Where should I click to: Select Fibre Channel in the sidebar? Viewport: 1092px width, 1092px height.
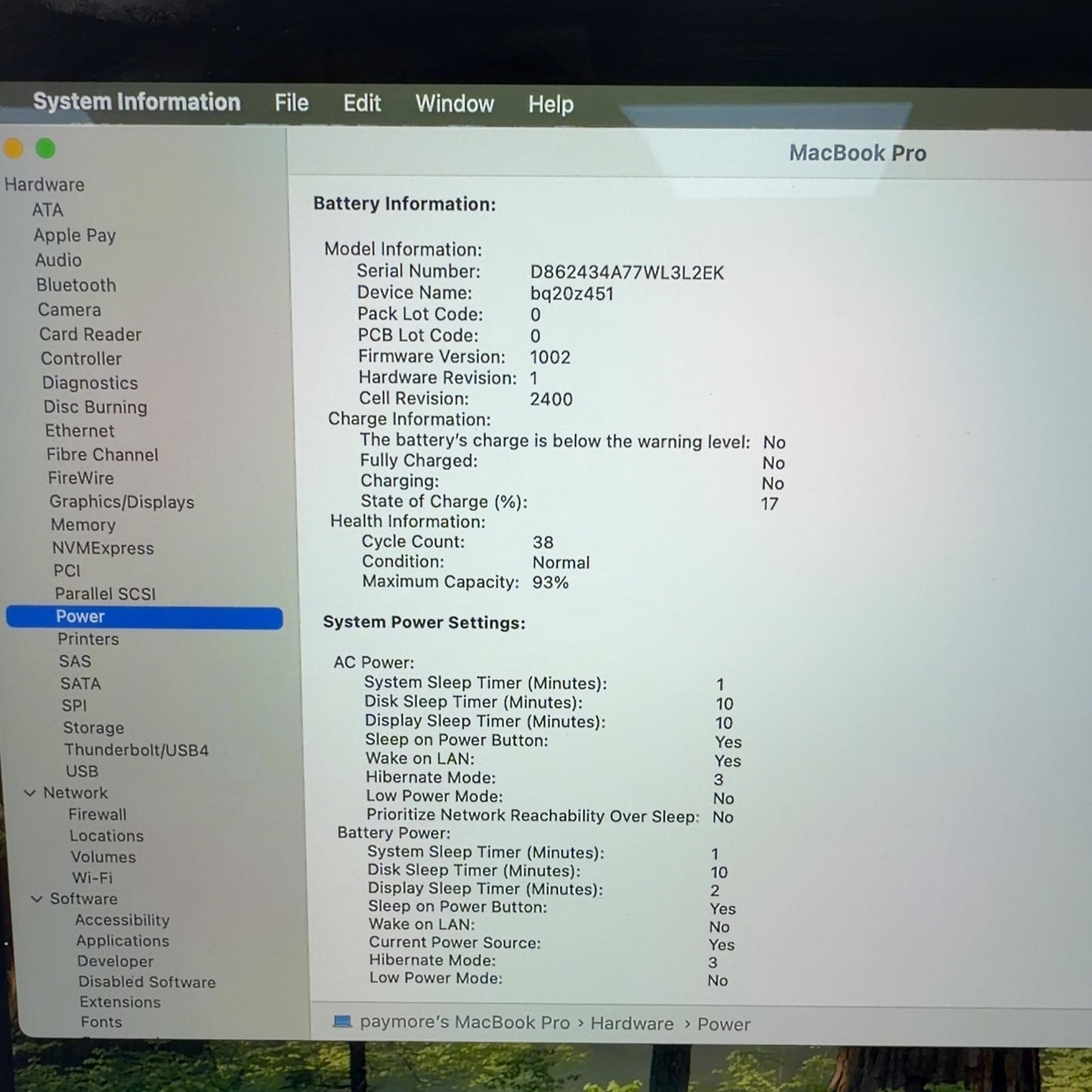click(103, 454)
